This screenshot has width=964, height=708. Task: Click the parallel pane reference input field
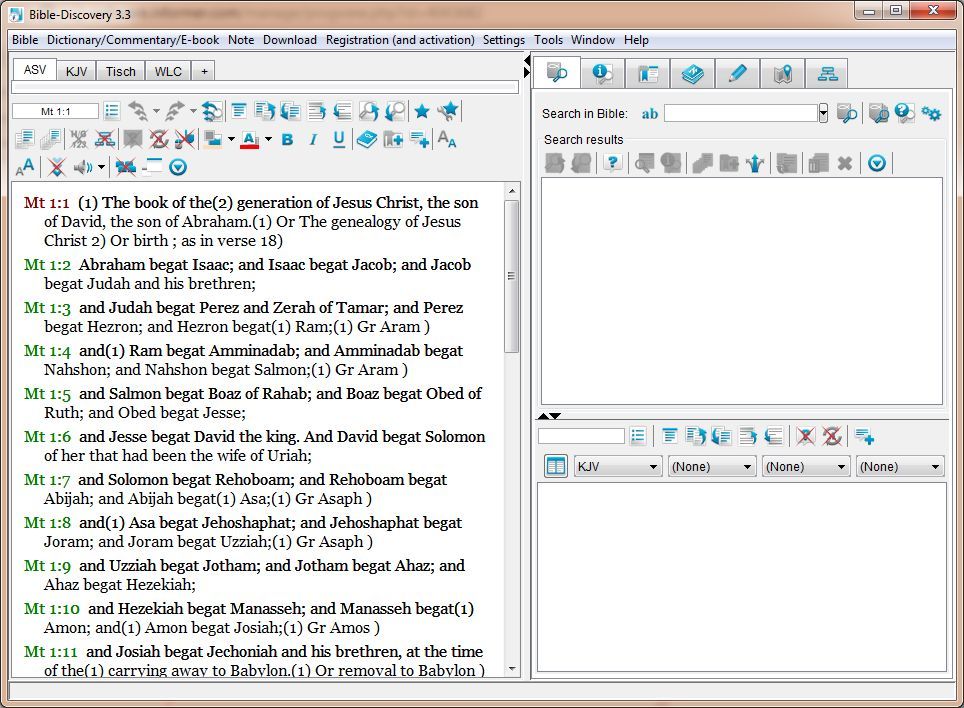(x=581, y=436)
